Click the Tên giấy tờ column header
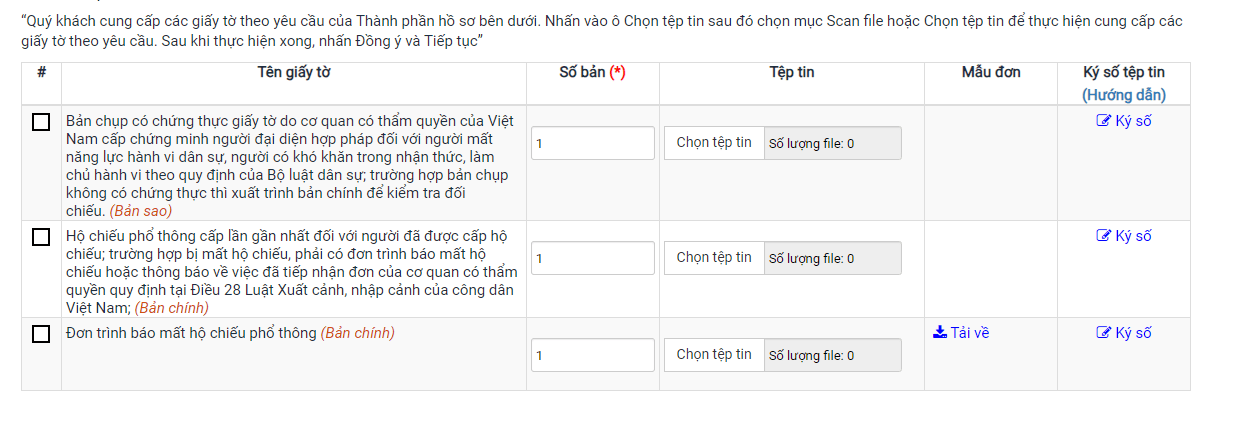1234x443 pixels. [293, 73]
